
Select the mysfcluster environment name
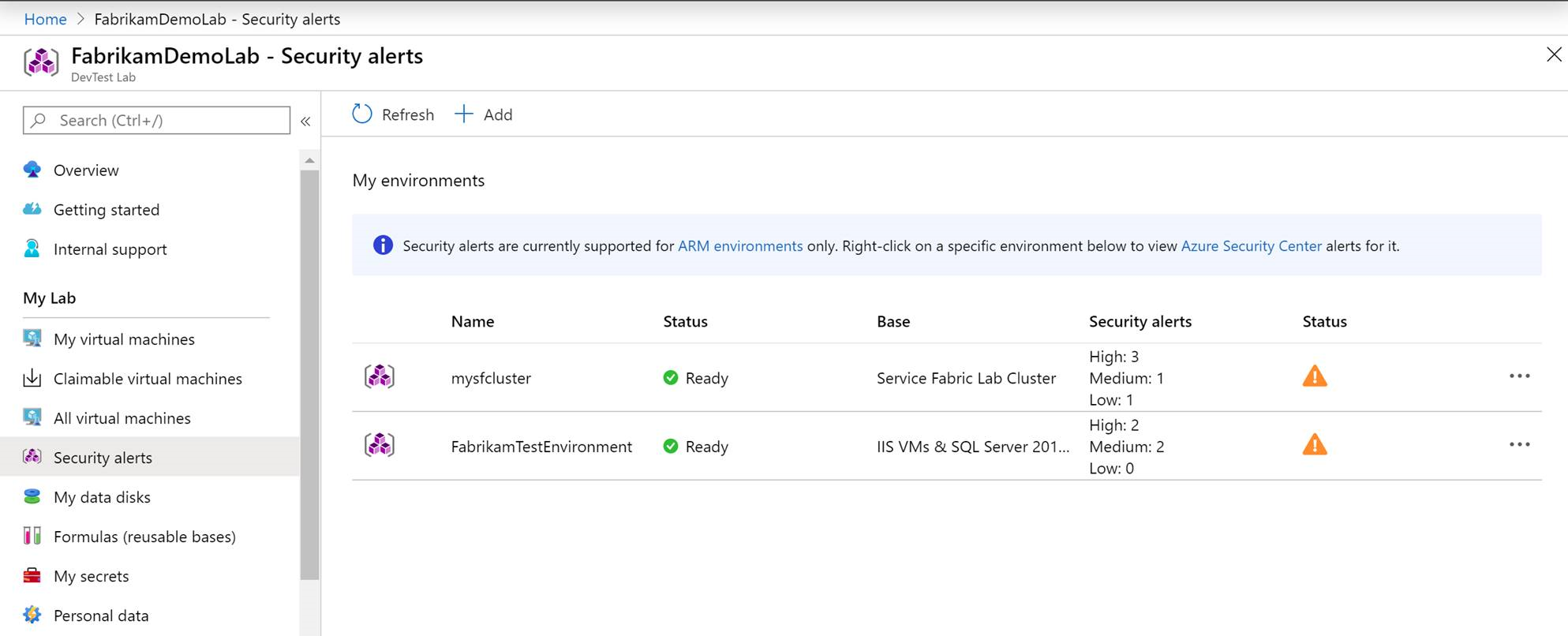[x=491, y=379]
